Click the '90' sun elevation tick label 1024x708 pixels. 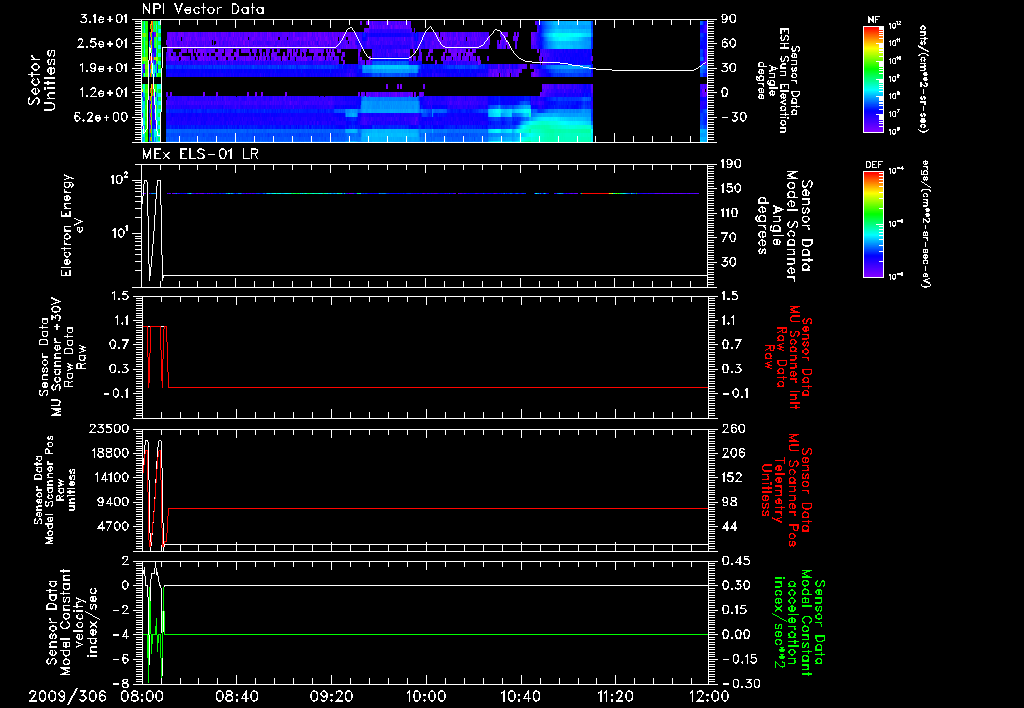[728, 18]
